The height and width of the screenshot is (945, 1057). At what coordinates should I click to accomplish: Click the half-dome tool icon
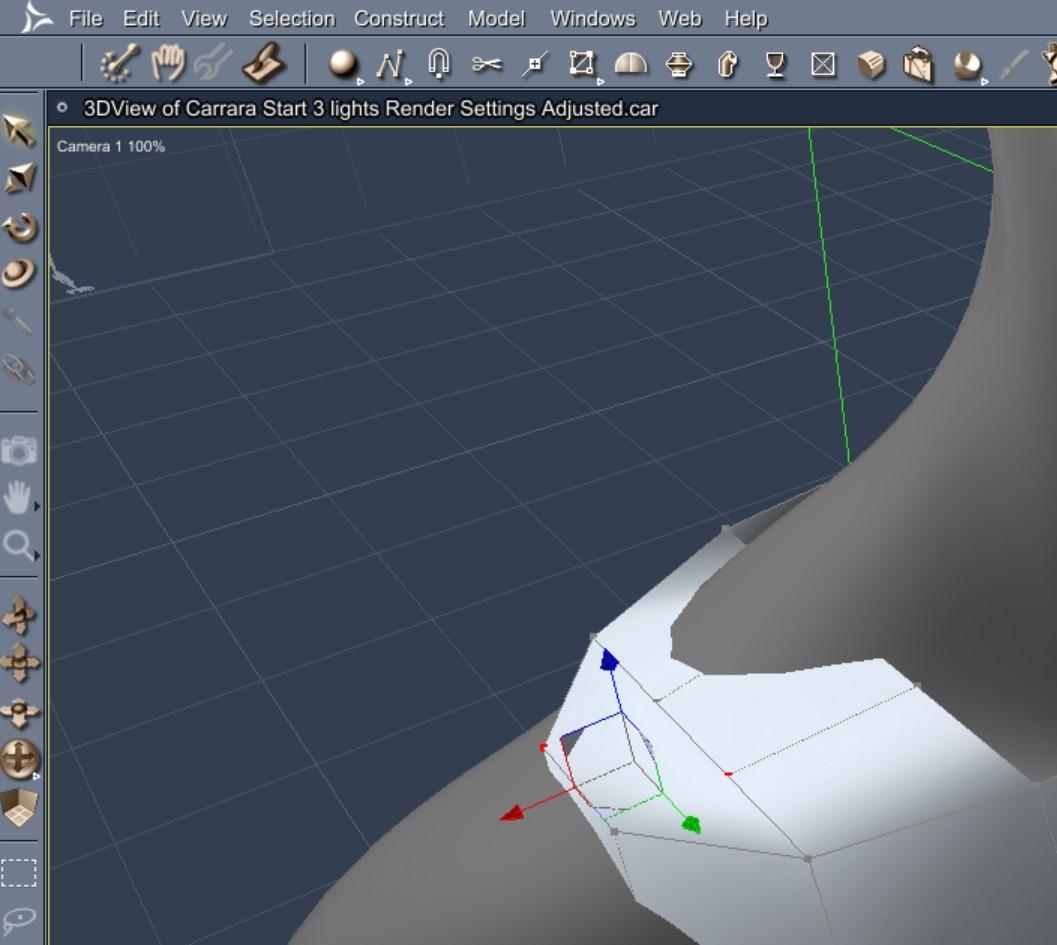pos(631,64)
